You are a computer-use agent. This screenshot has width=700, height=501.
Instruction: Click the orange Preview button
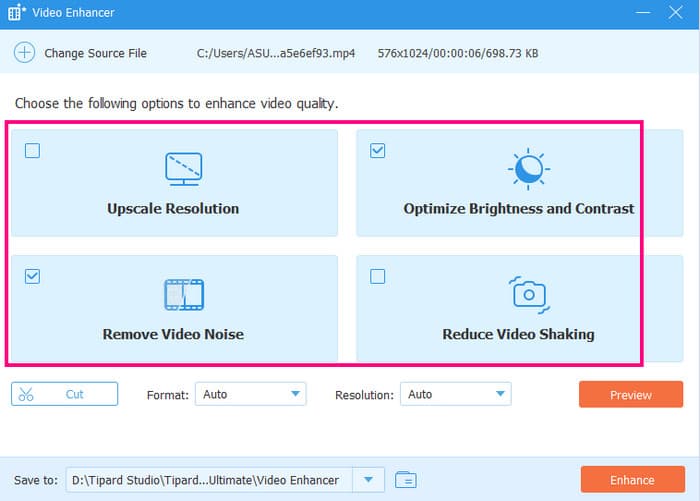[631, 394]
